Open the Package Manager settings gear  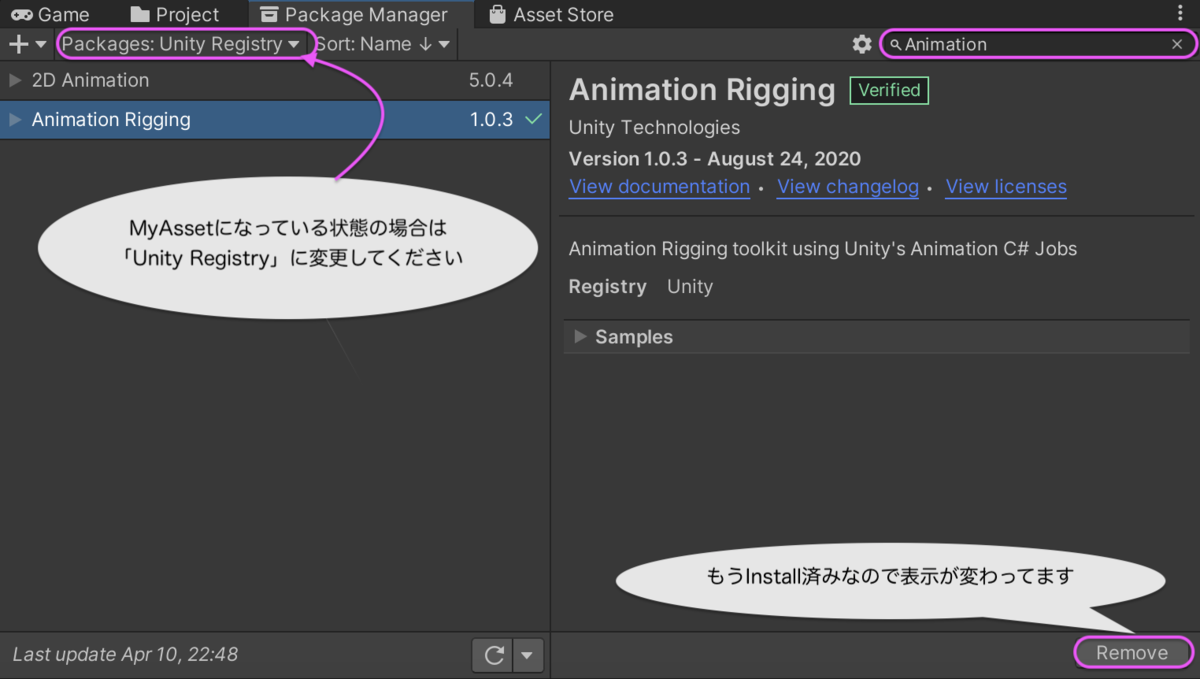click(862, 44)
